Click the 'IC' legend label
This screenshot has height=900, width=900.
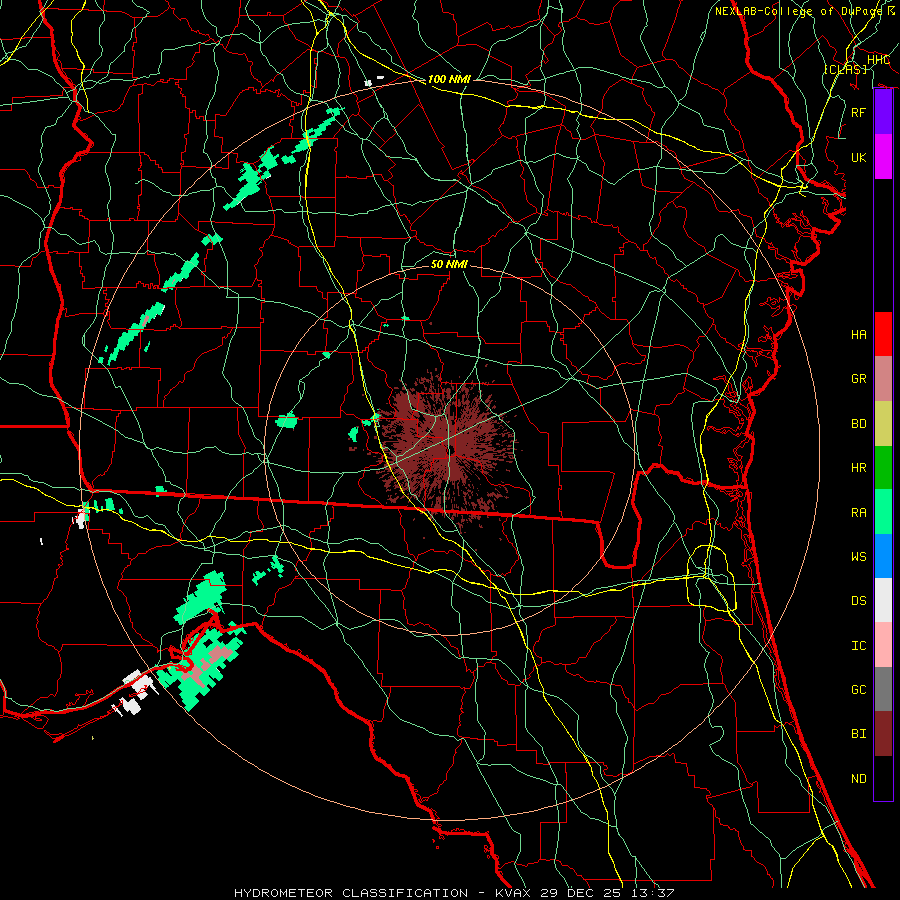[x=859, y=646]
